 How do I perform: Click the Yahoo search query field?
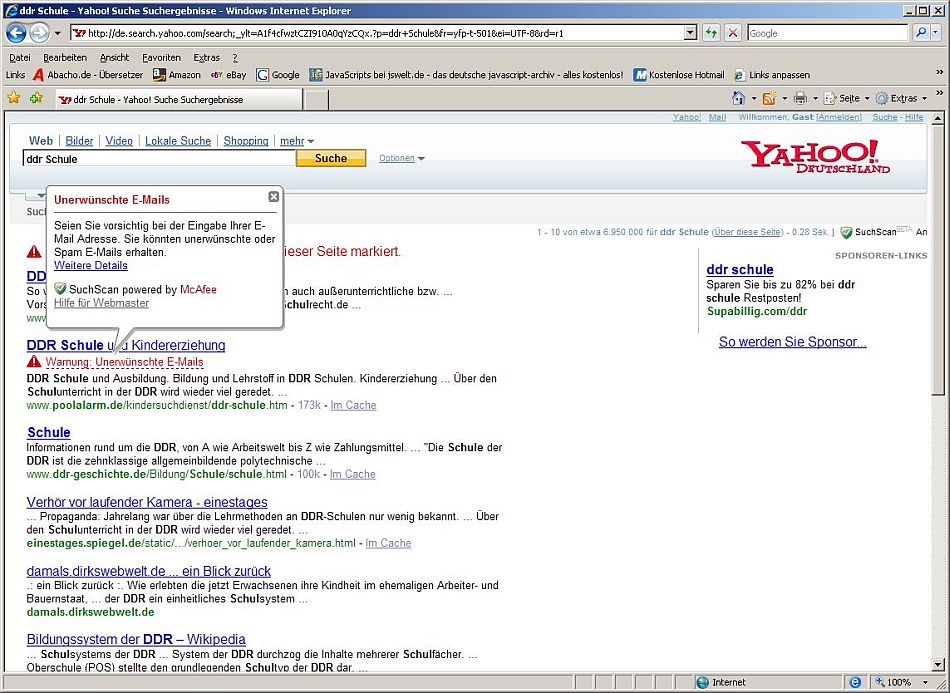(x=159, y=159)
